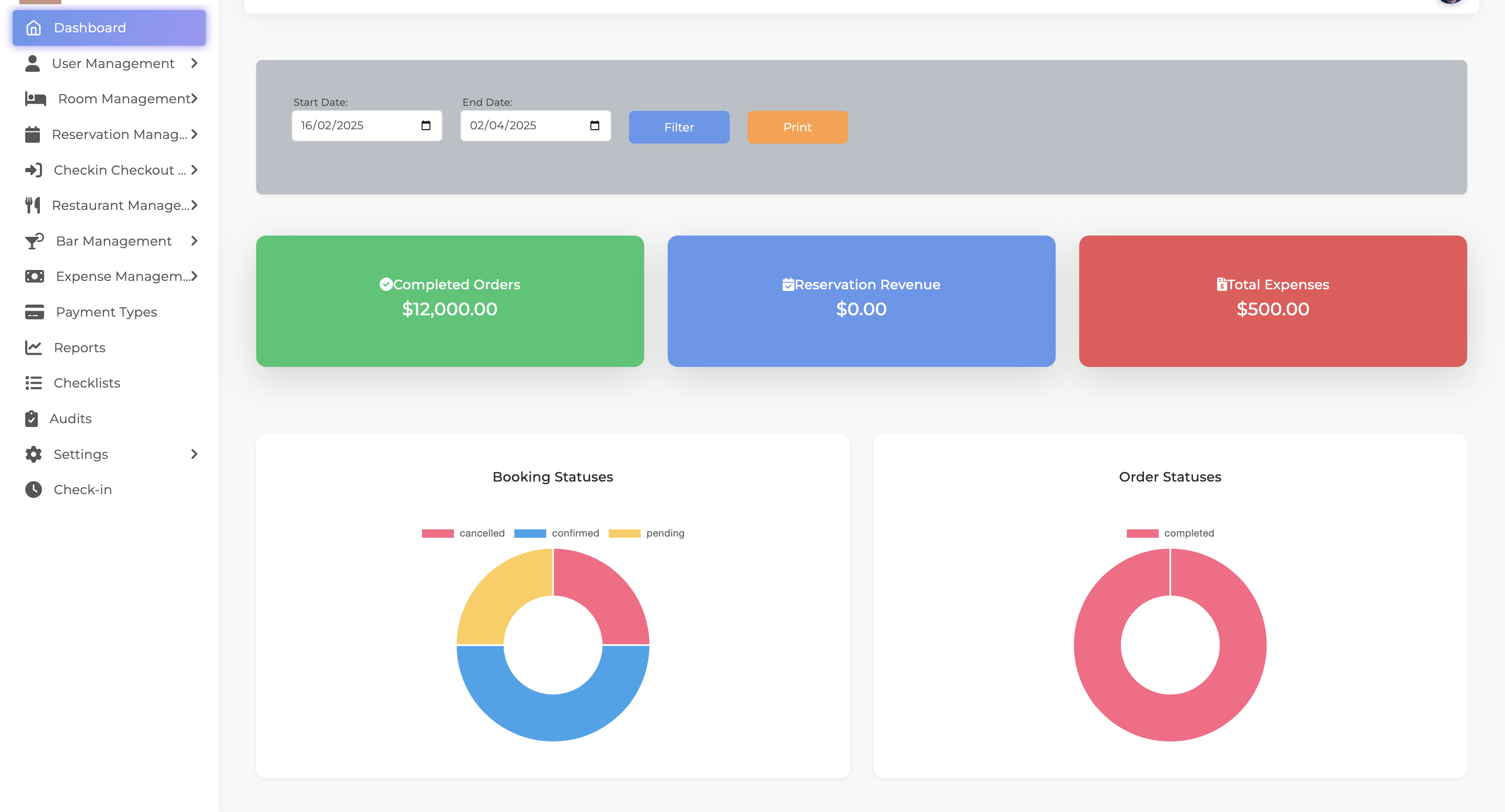The height and width of the screenshot is (812, 1505).
Task: Click the Filter button
Action: tap(678, 127)
